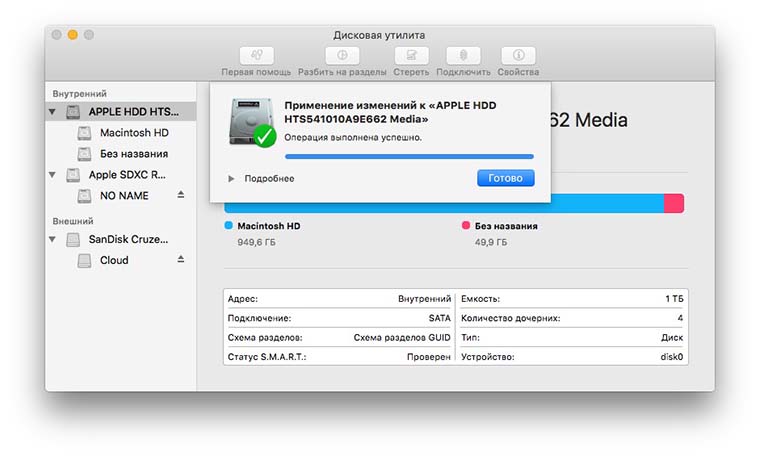Click the Первая помощь toolbar label
The width and height of the screenshot is (760, 456).
pyautogui.click(x=256, y=72)
